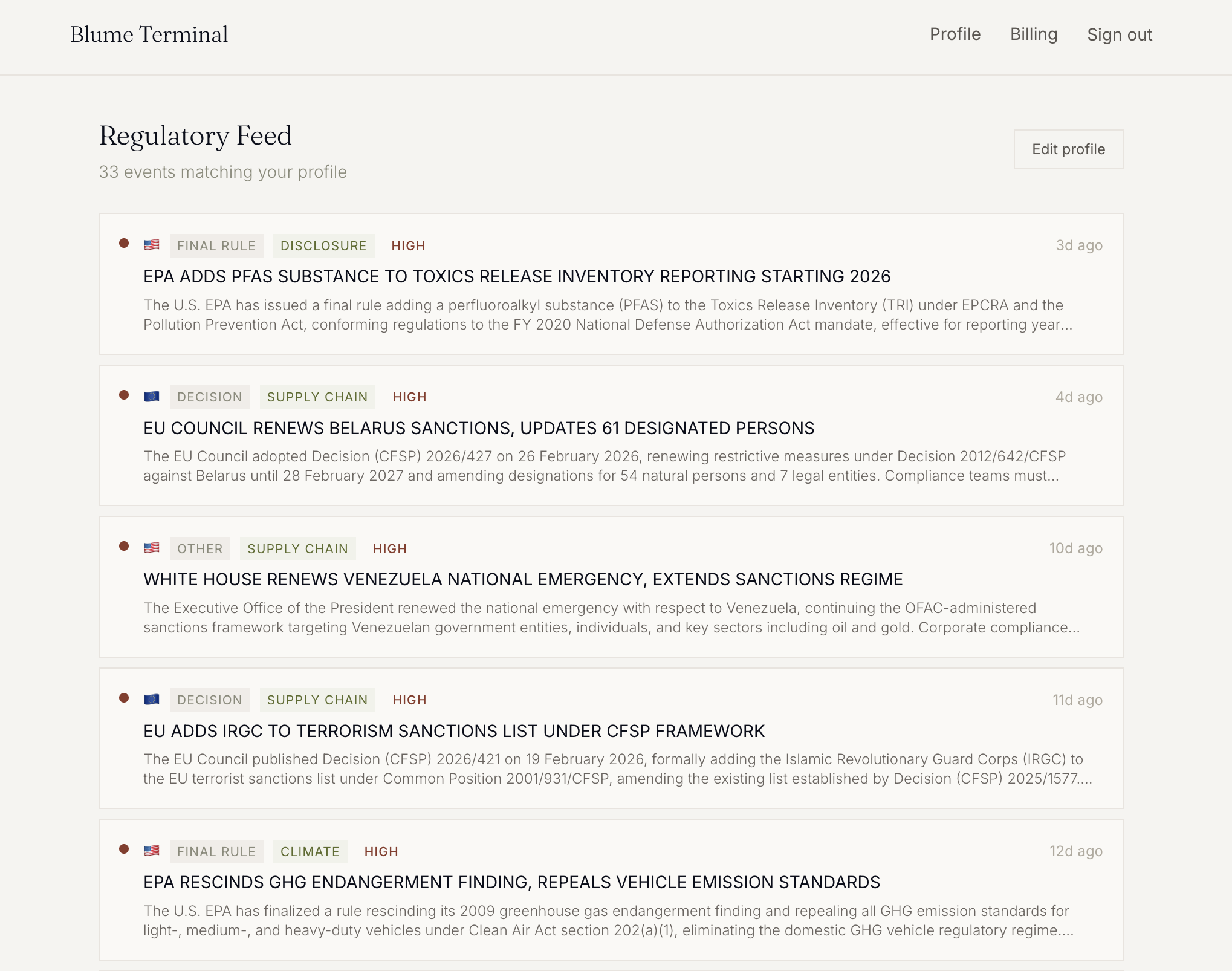
Task: Toggle the unread dot on the IRGC event
Action: tap(124, 697)
